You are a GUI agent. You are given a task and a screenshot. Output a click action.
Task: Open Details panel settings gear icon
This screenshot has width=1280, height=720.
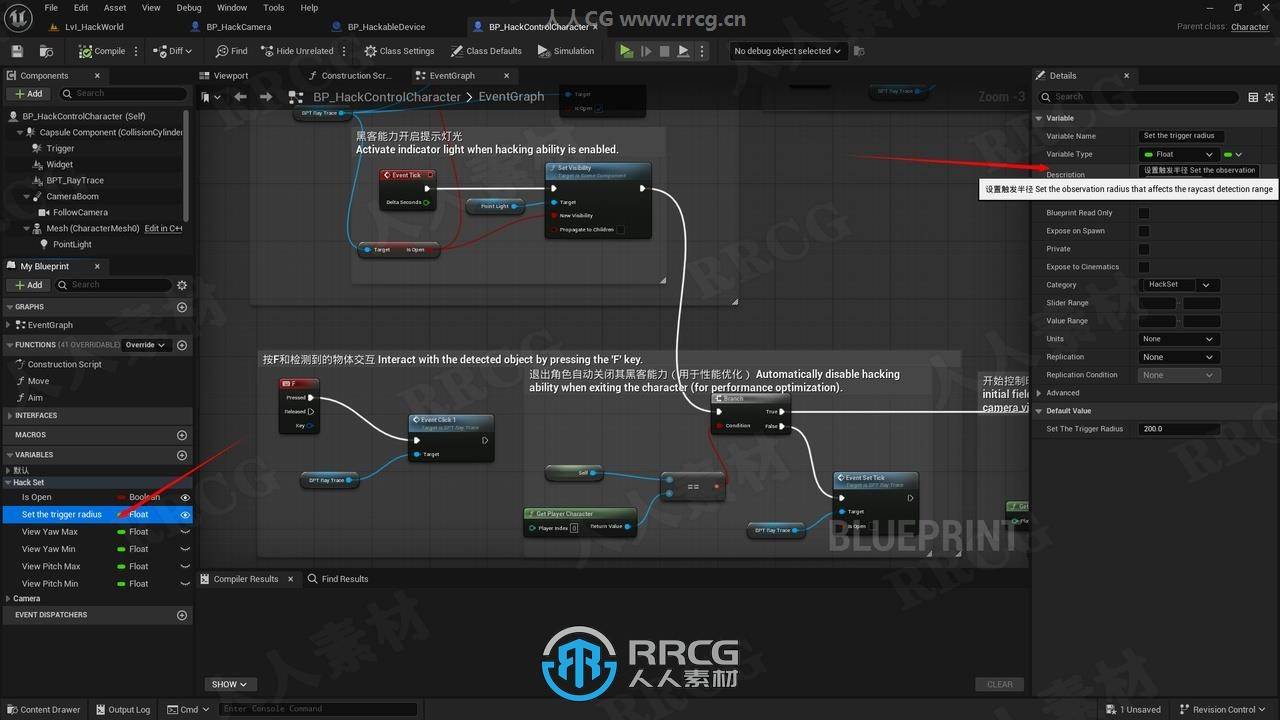pyautogui.click(x=1270, y=97)
